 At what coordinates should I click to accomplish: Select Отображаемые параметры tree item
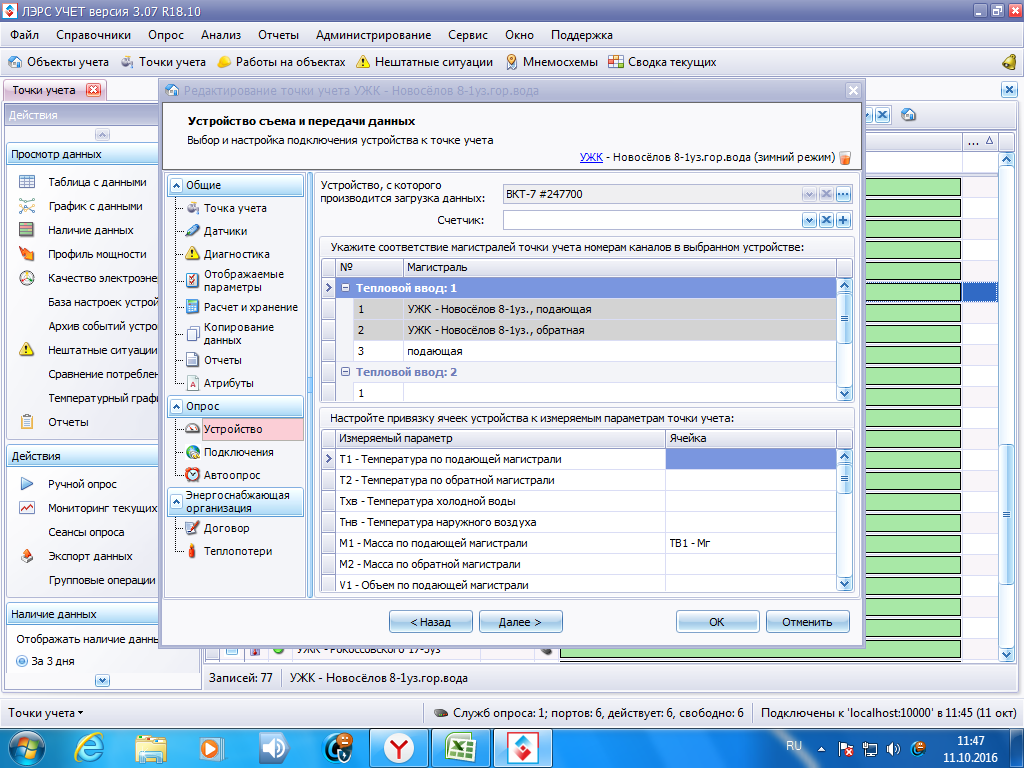pos(243,280)
